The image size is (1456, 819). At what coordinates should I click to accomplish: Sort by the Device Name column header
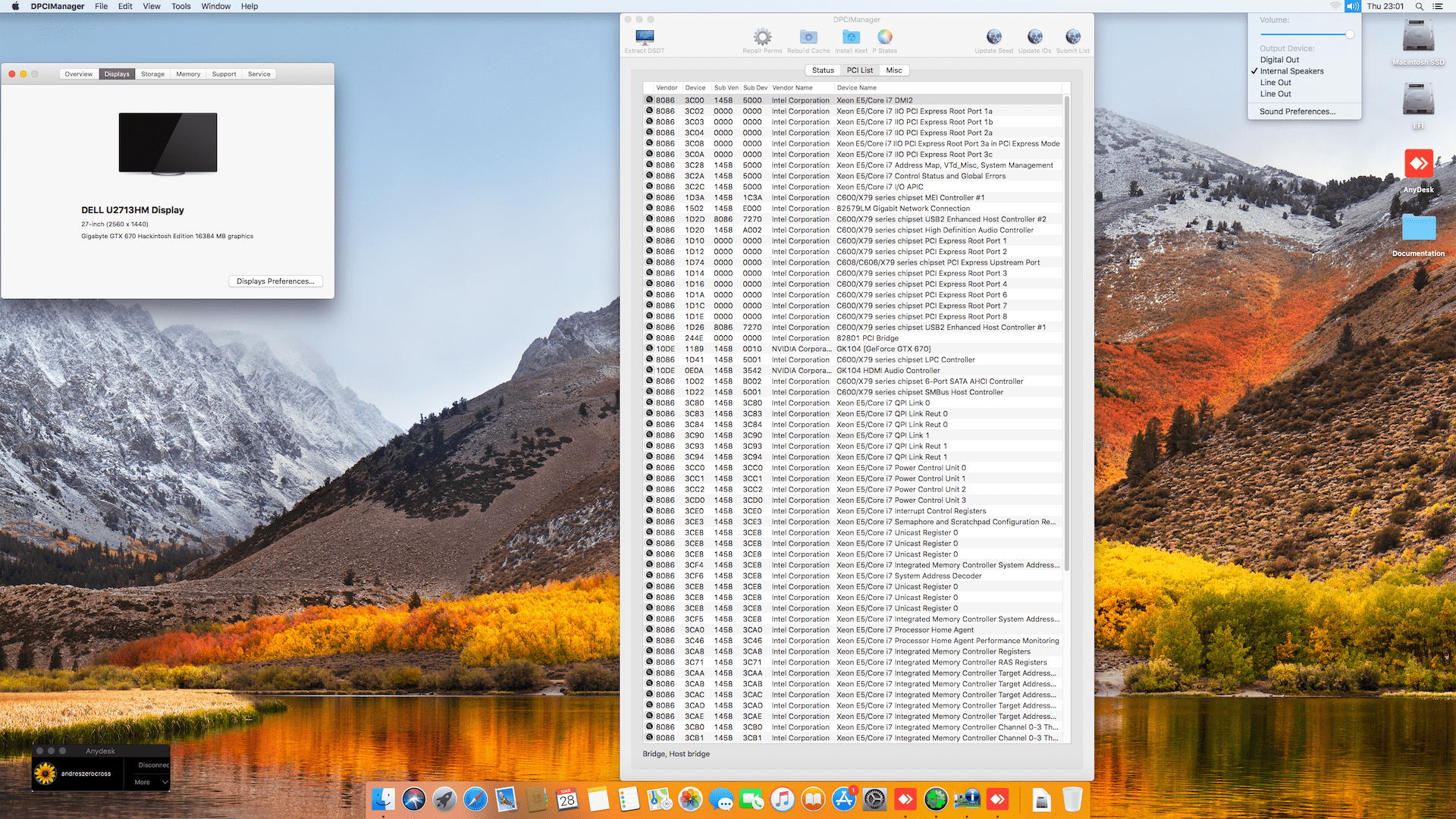coord(948,88)
